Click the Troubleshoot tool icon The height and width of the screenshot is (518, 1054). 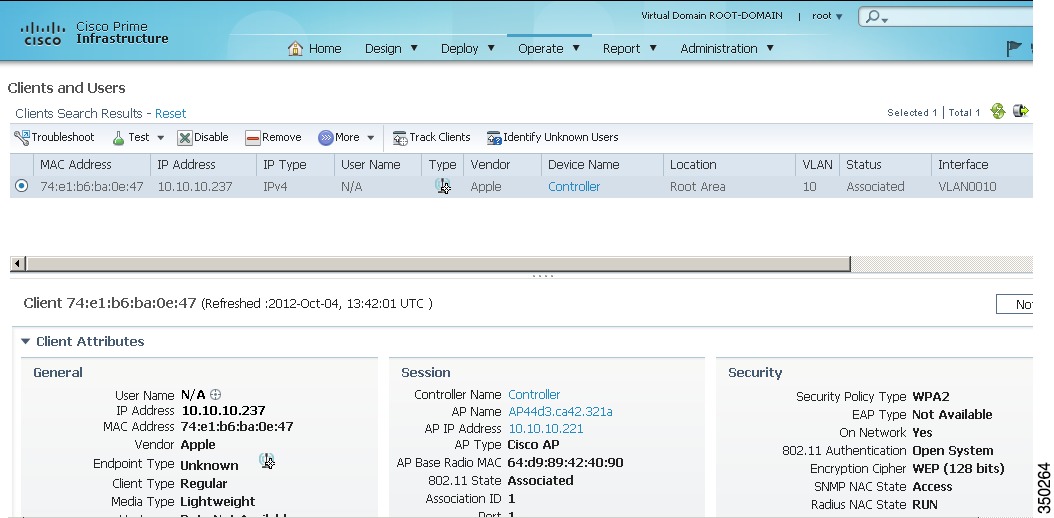pos(22,138)
